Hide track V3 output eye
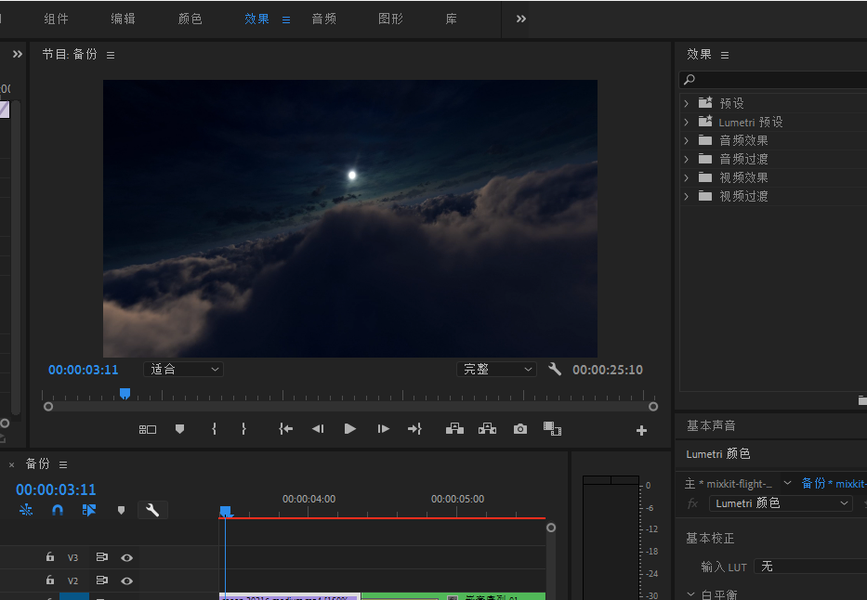This screenshot has height=600, width=867. click(127, 557)
